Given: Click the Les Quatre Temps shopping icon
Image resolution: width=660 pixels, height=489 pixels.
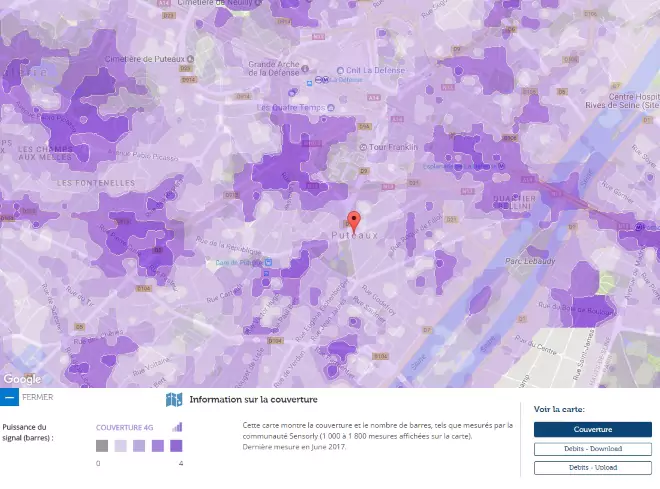Looking at the screenshot, I should tap(331, 108).
